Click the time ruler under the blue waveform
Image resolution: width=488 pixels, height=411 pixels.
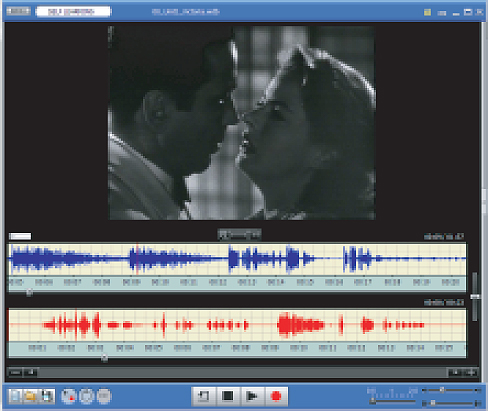[237, 283]
